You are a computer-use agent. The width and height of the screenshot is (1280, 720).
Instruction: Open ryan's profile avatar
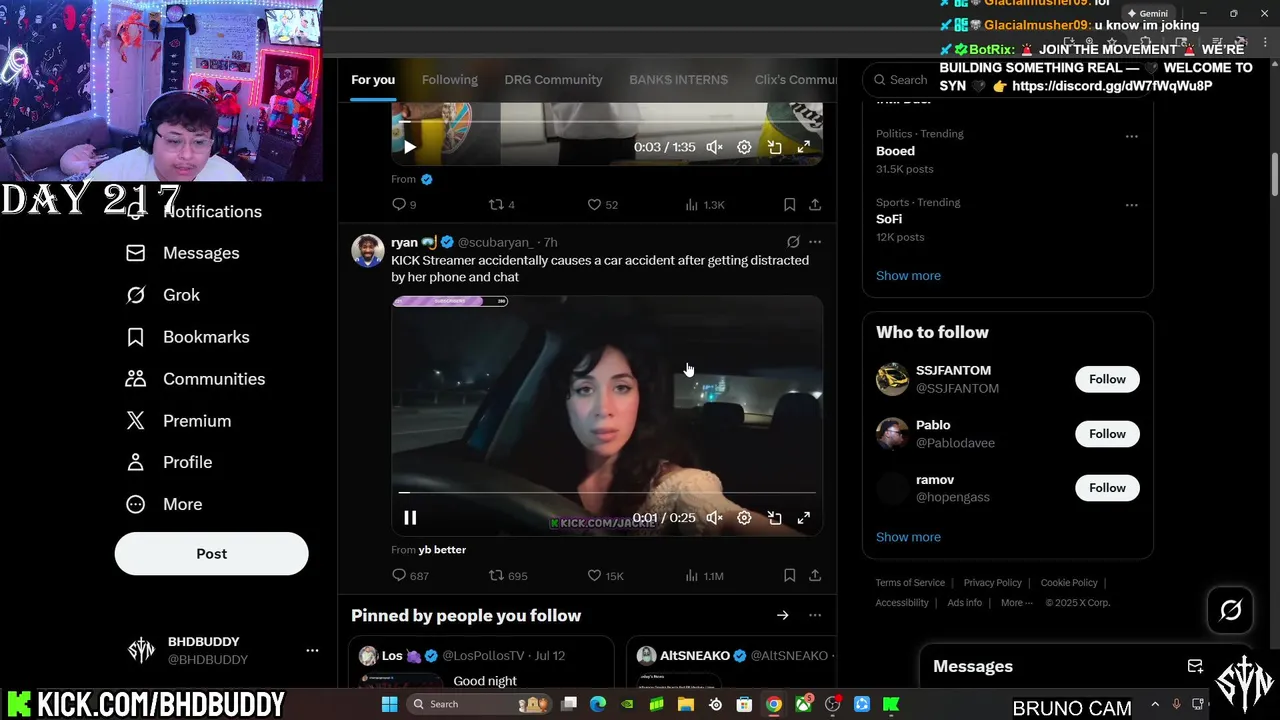[368, 251]
